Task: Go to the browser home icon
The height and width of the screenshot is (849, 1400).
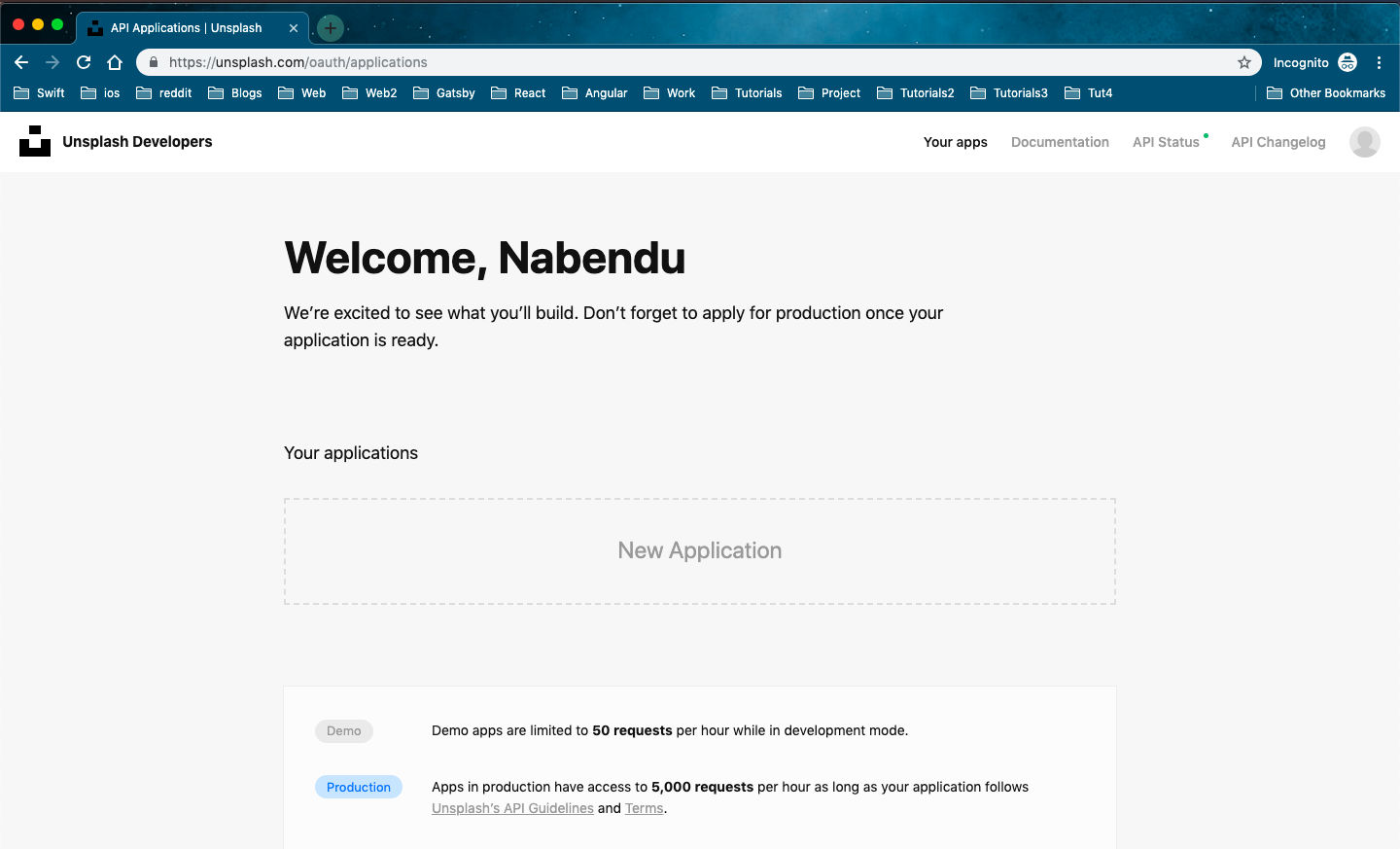Action: [x=115, y=62]
